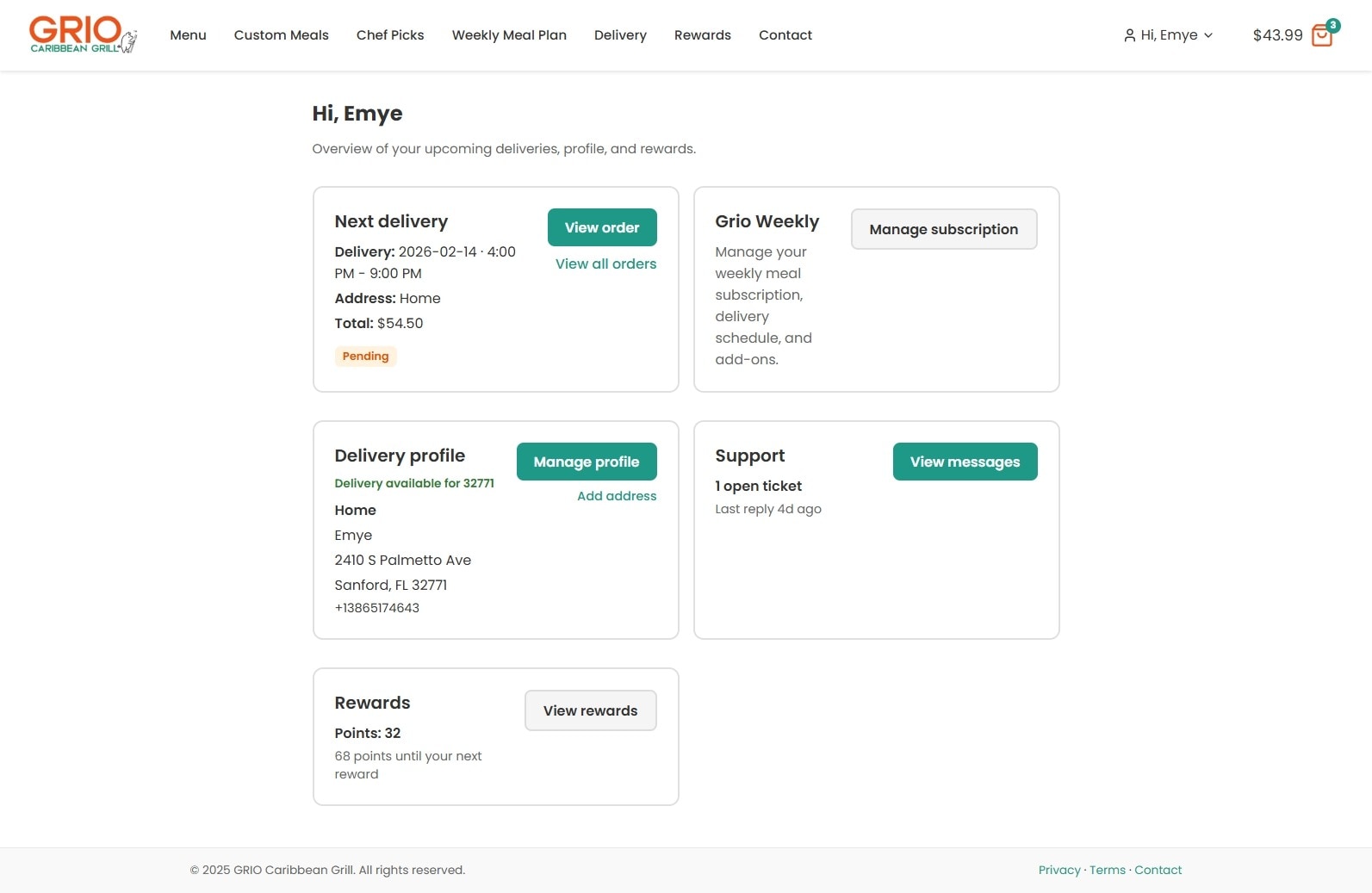Expand the Hi, Emye account dropdown
The height and width of the screenshot is (893, 1372).
tap(1168, 35)
